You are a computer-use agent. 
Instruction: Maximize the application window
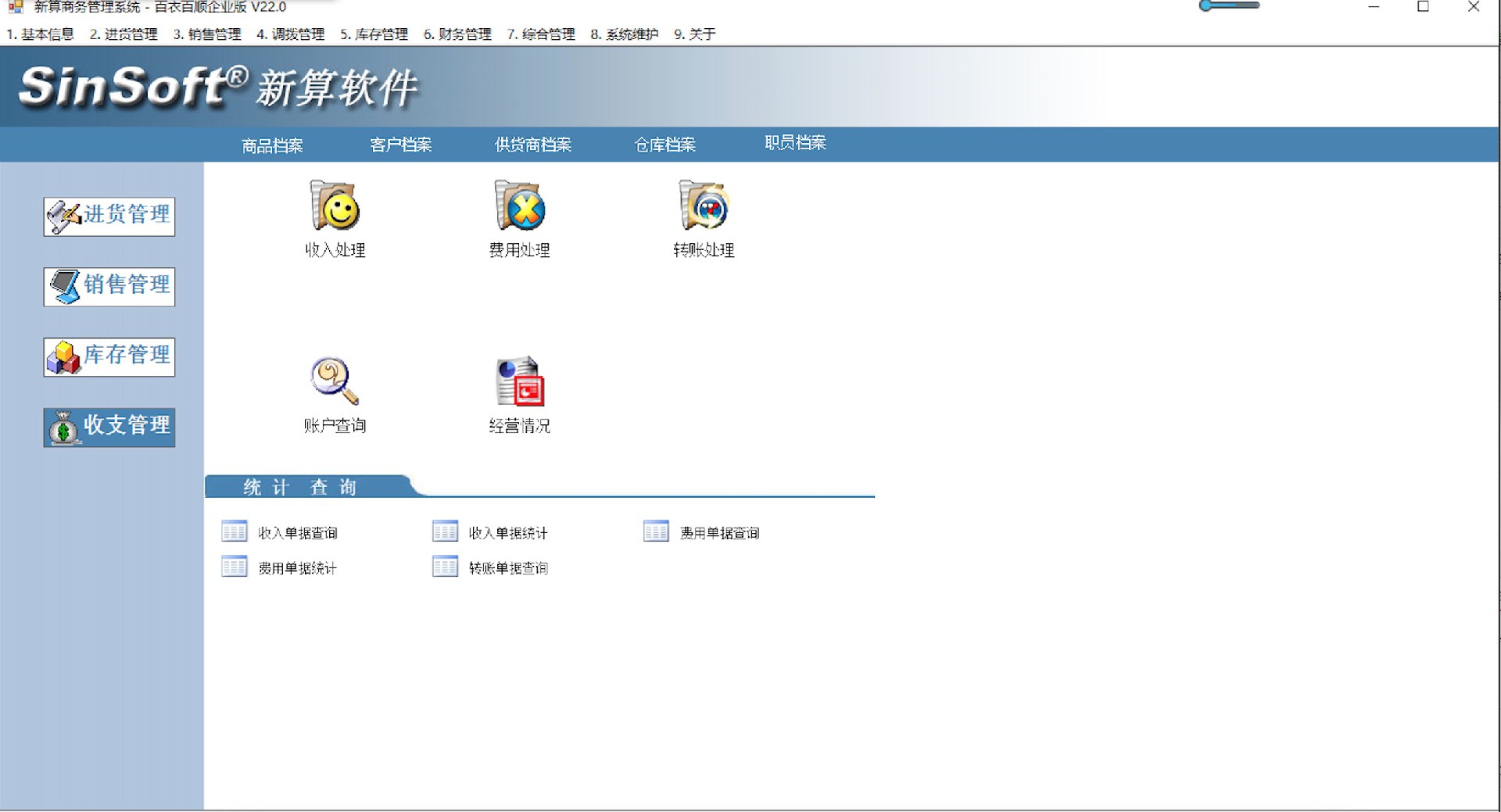[x=1424, y=7]
